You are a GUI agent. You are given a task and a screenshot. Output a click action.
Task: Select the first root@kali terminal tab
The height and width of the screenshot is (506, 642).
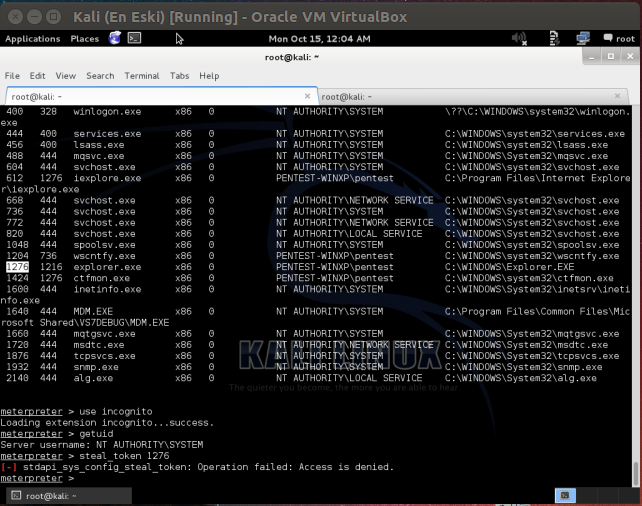(161, 96)
